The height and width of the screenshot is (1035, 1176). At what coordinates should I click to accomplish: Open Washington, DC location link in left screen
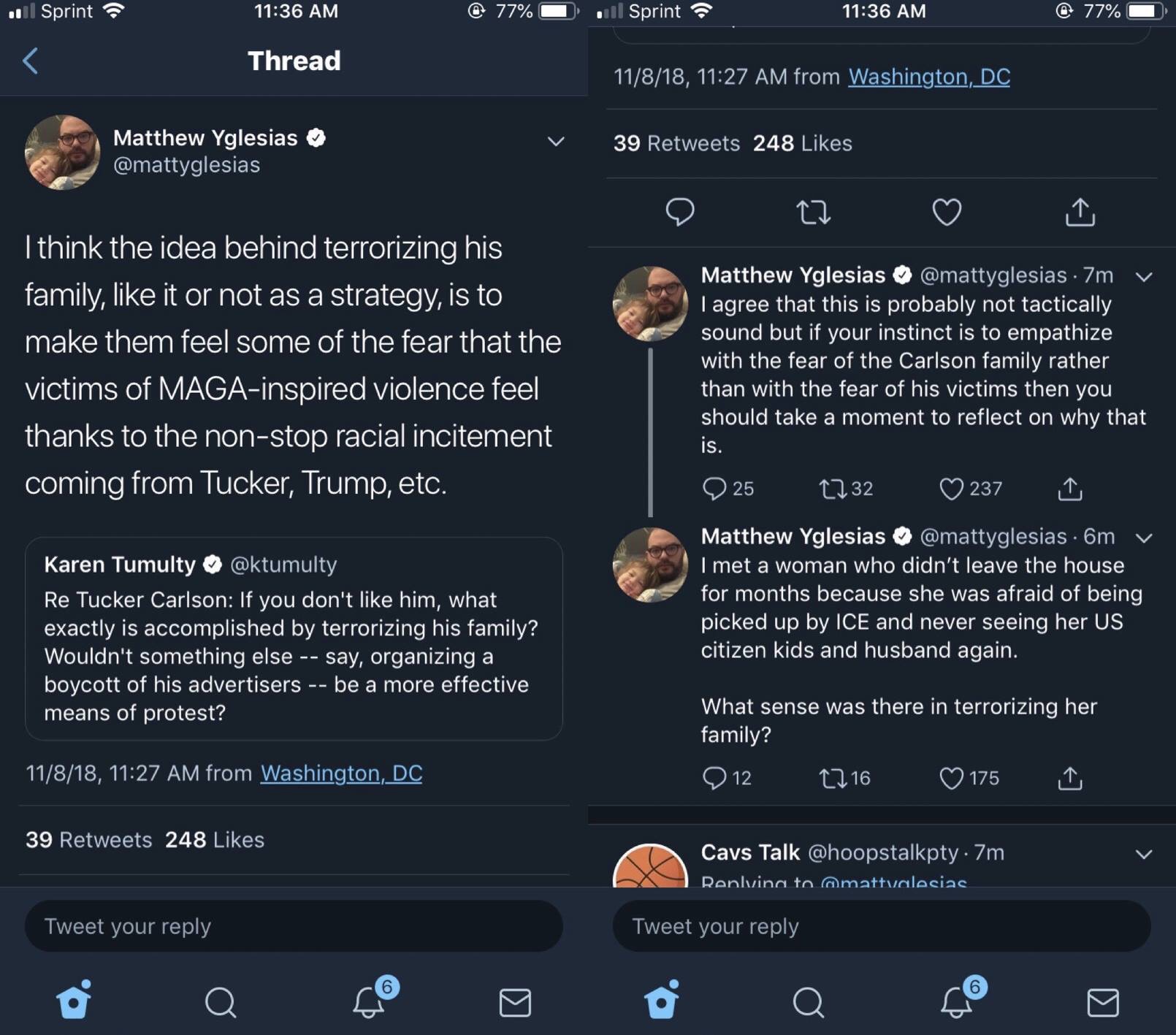click(x=341, y=773)
